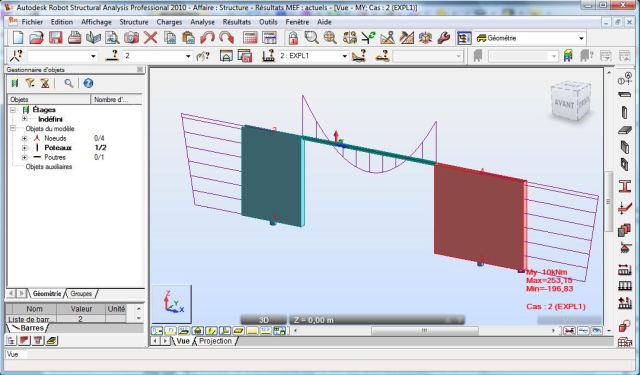Collapse the Étages tree node

pyautogui.click(x=13, y=110)
